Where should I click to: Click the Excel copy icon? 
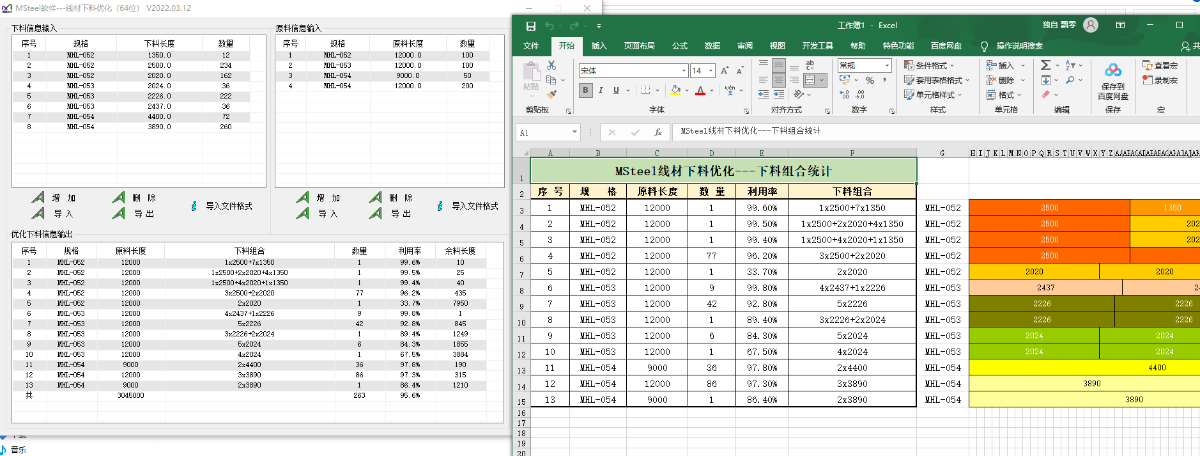551,79
